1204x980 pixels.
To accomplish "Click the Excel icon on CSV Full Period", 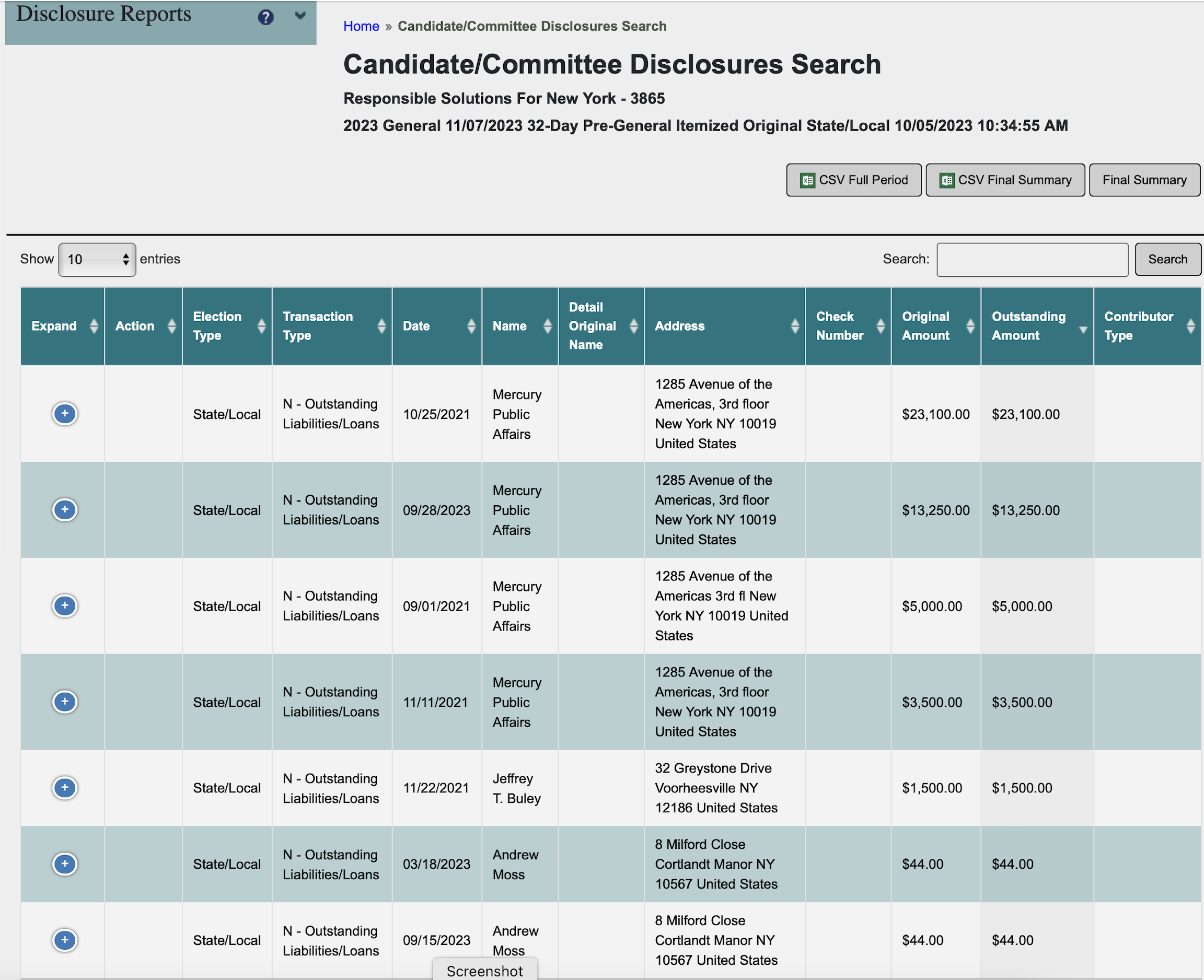I will [807, 180].
